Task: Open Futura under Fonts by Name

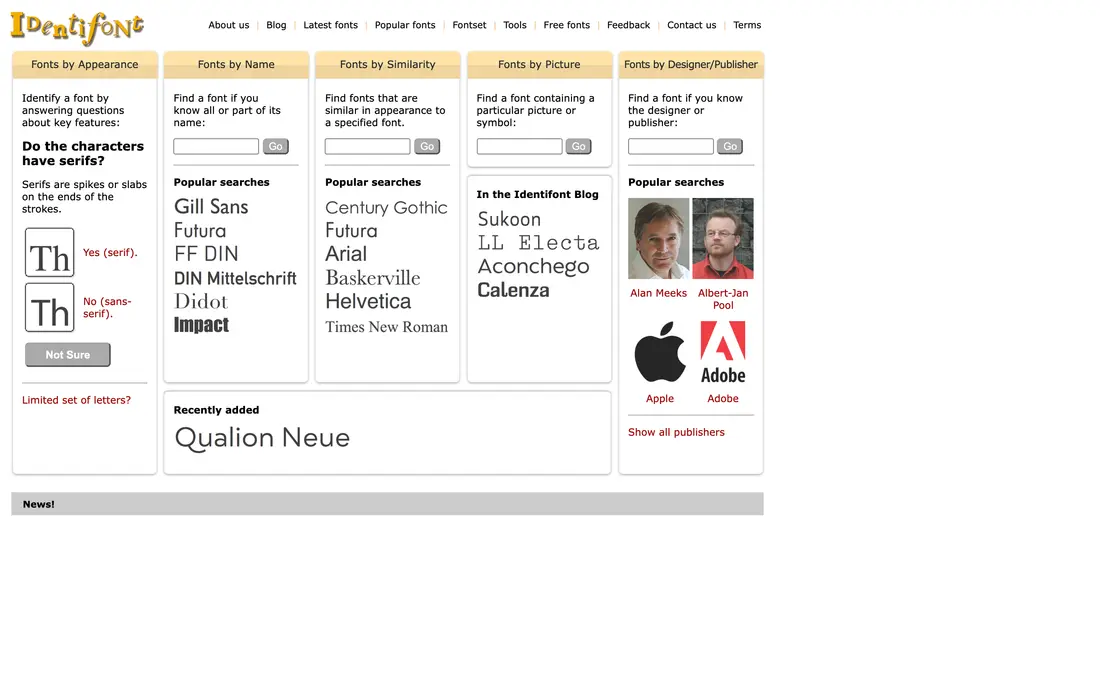Action: (x=200, y=231)
